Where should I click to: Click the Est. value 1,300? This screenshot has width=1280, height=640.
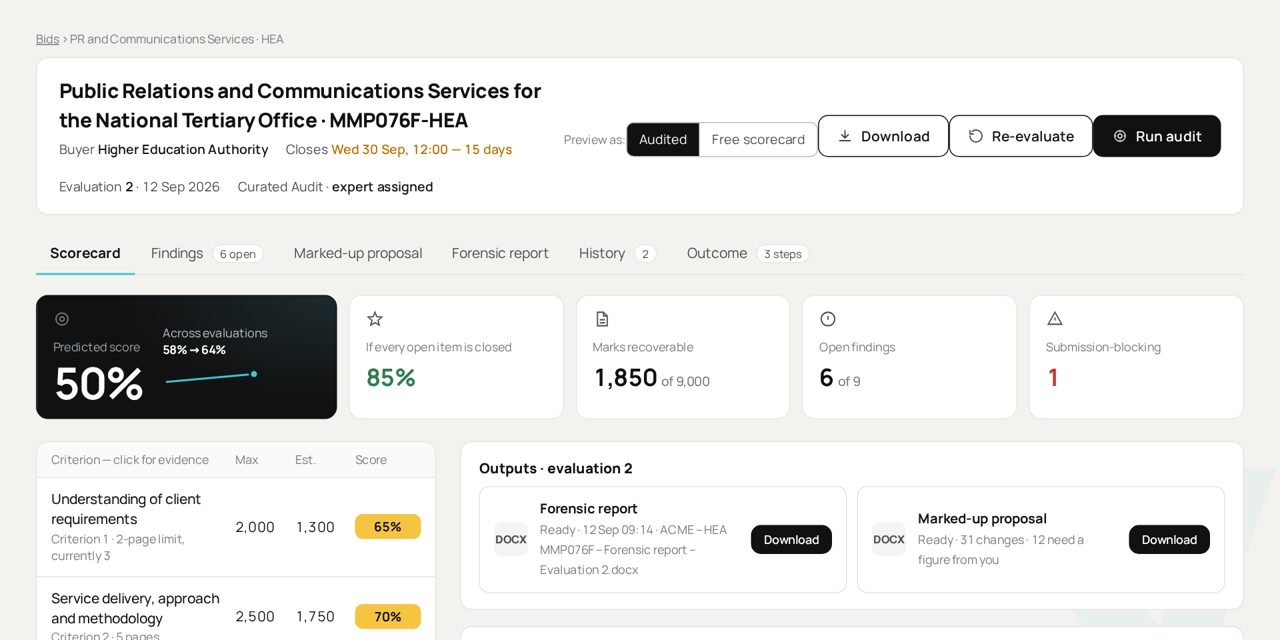point(315,527)
